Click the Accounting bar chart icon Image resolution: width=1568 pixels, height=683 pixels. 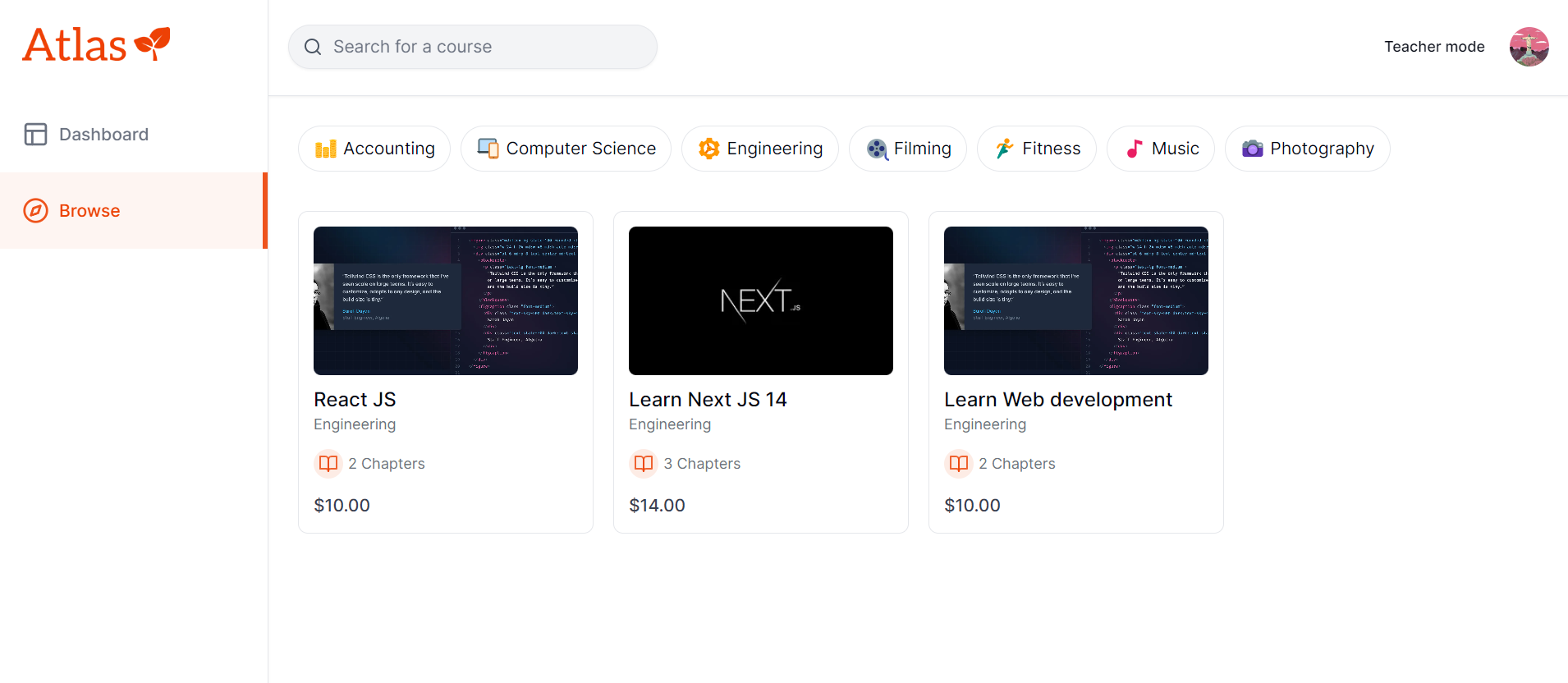point(326,149)
